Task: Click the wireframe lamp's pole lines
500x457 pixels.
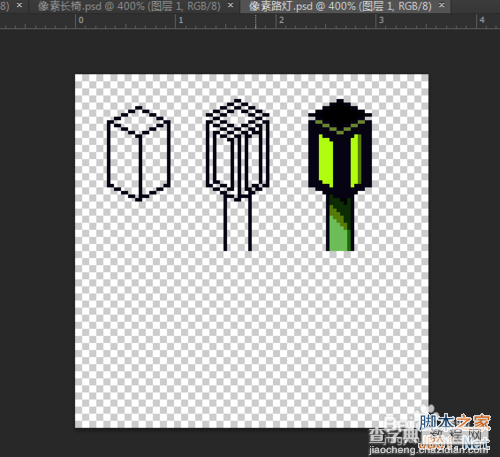Action: pos(238,224)
